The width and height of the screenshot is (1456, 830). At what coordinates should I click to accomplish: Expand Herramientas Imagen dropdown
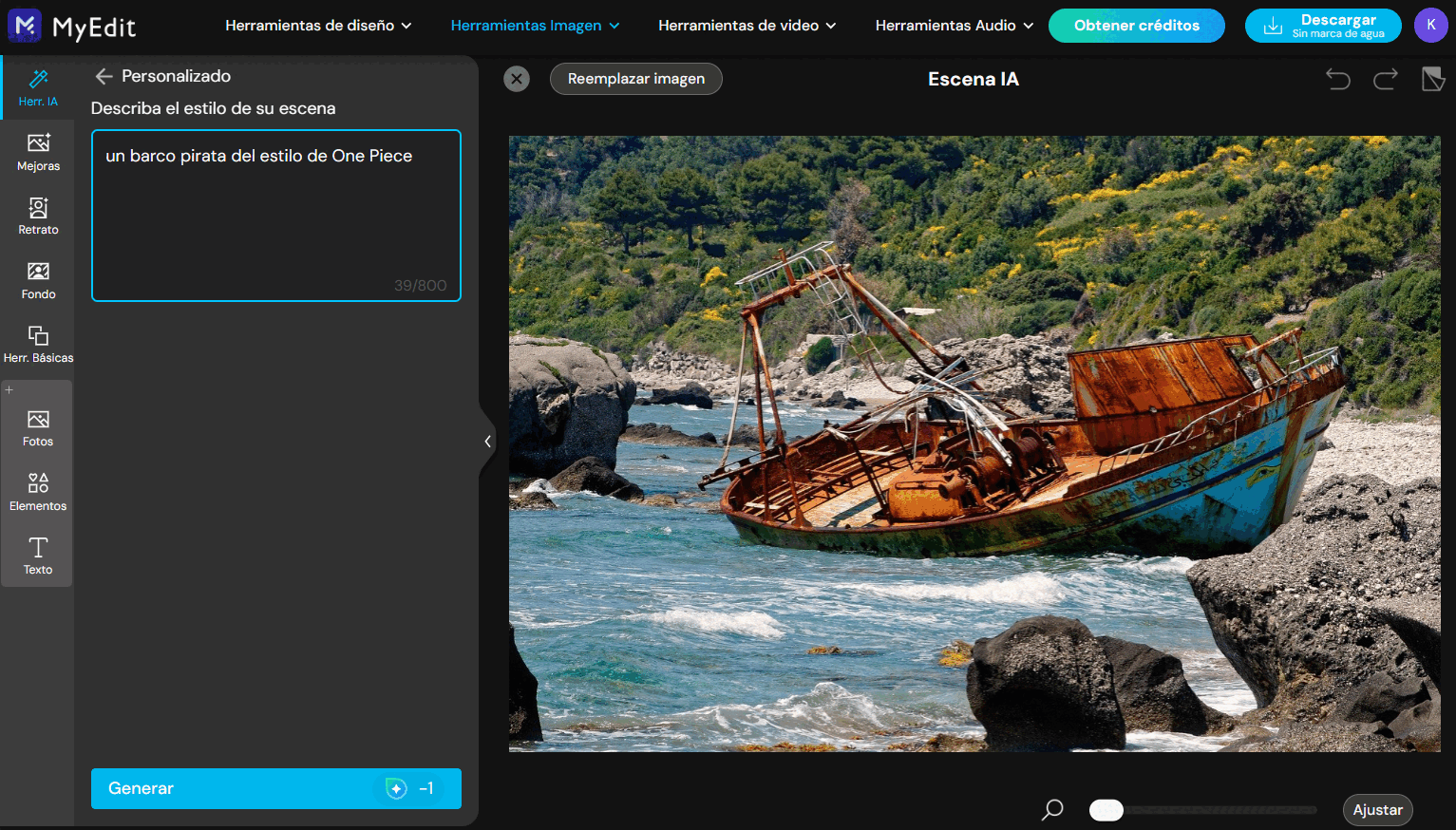click(x=535, y=26)
